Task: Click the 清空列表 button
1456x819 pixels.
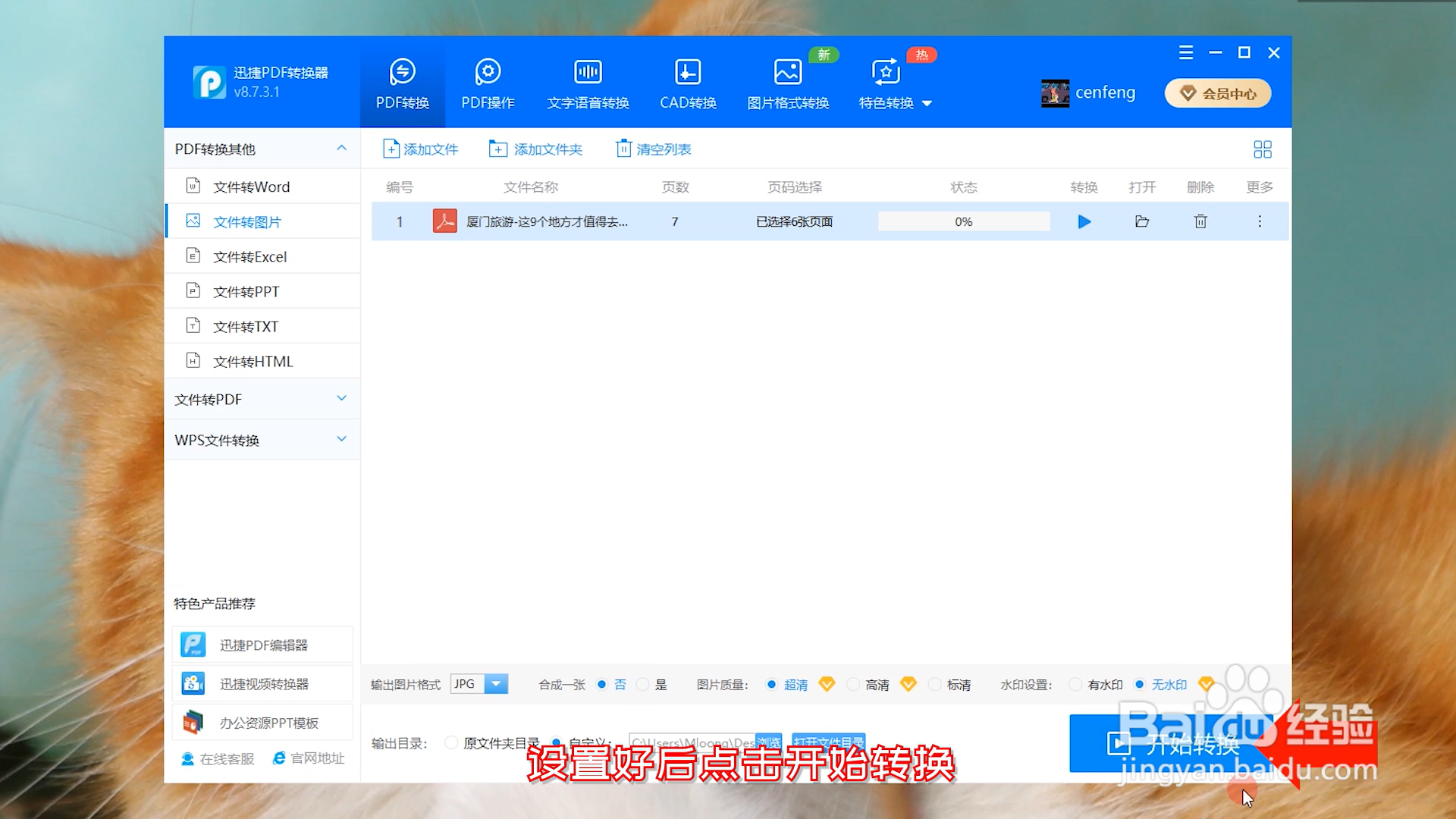Action: 653,149
